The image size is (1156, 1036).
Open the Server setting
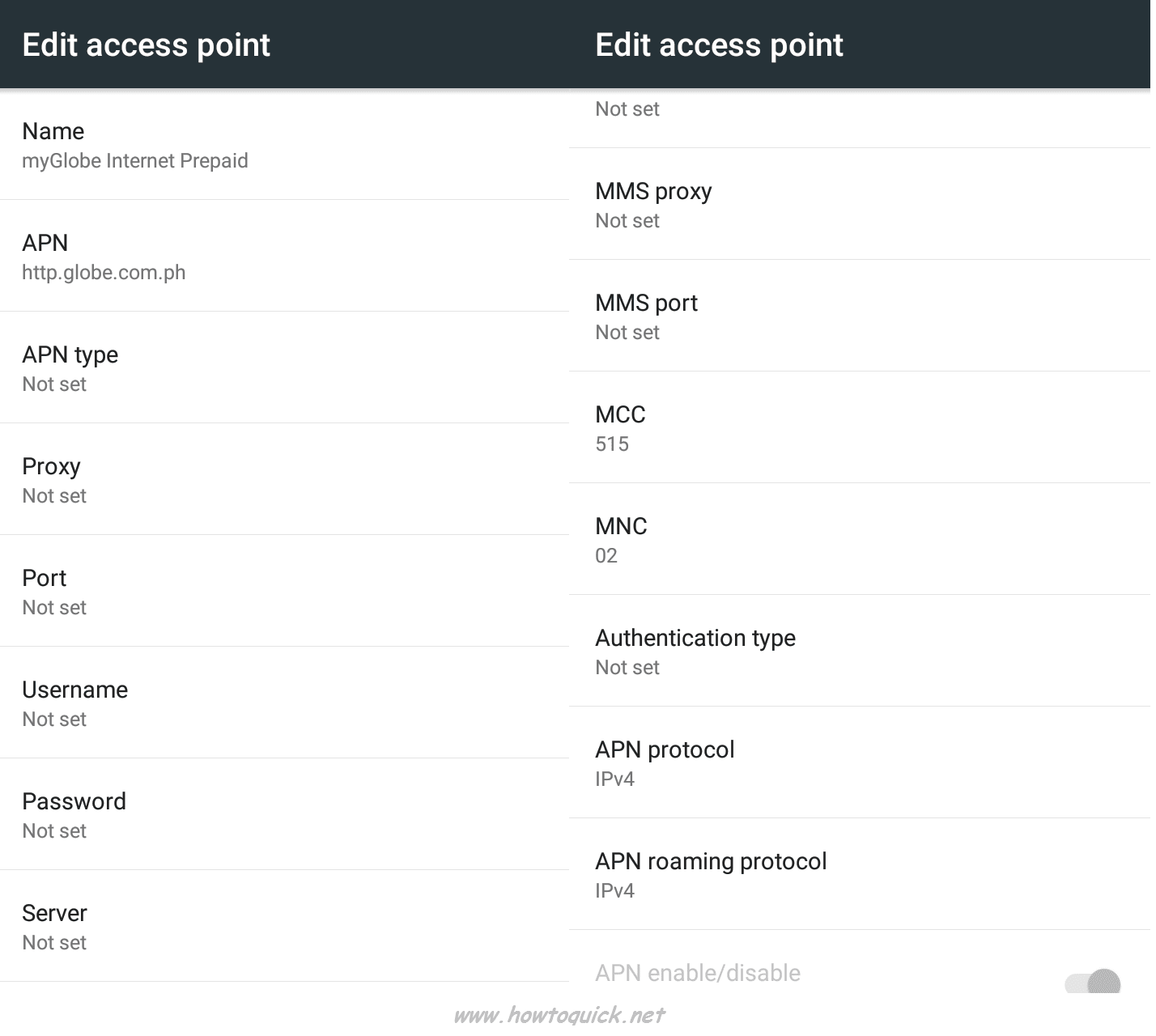[x=285, y=926]
